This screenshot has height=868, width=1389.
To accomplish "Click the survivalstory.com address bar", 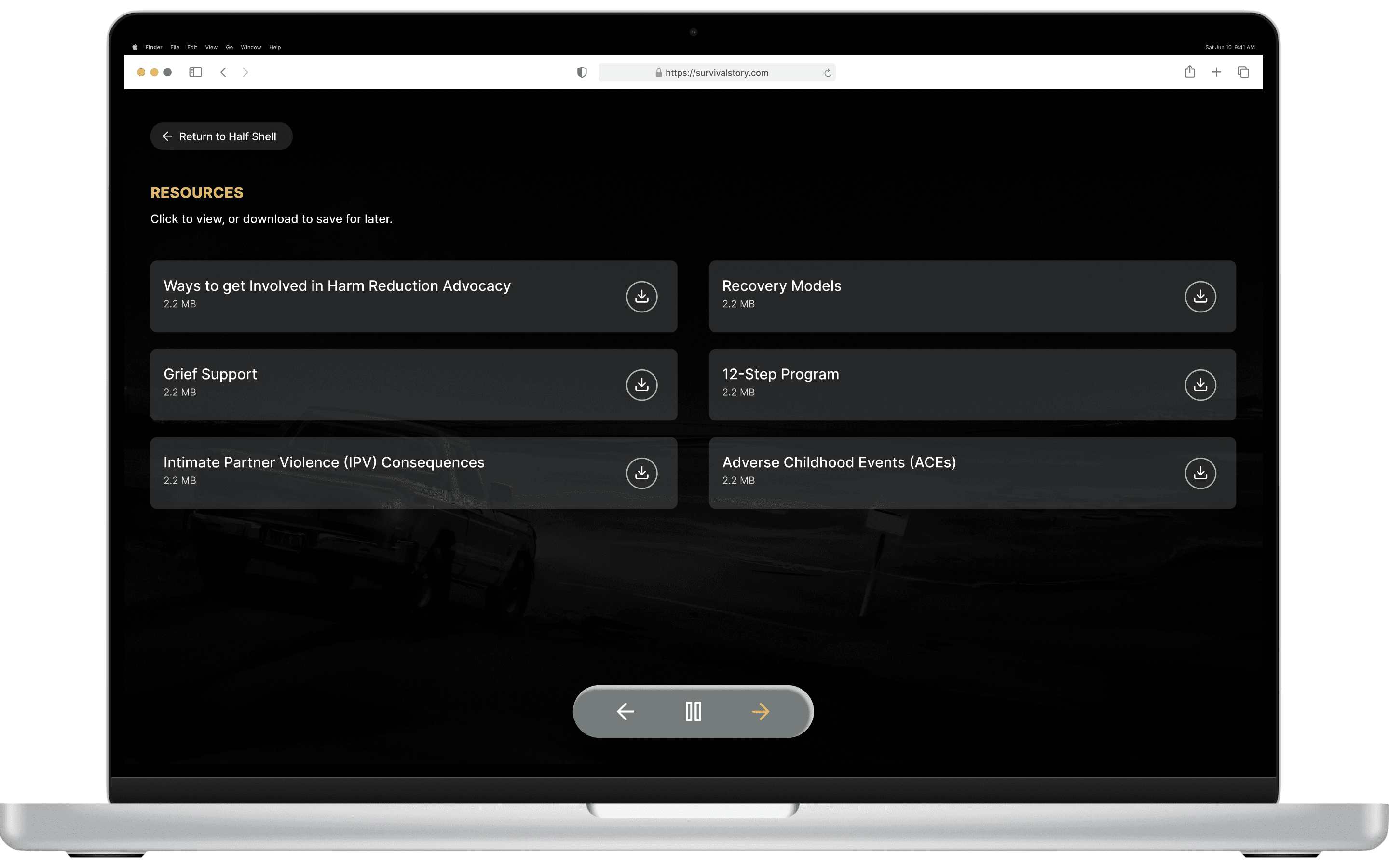I will (716, 72).
